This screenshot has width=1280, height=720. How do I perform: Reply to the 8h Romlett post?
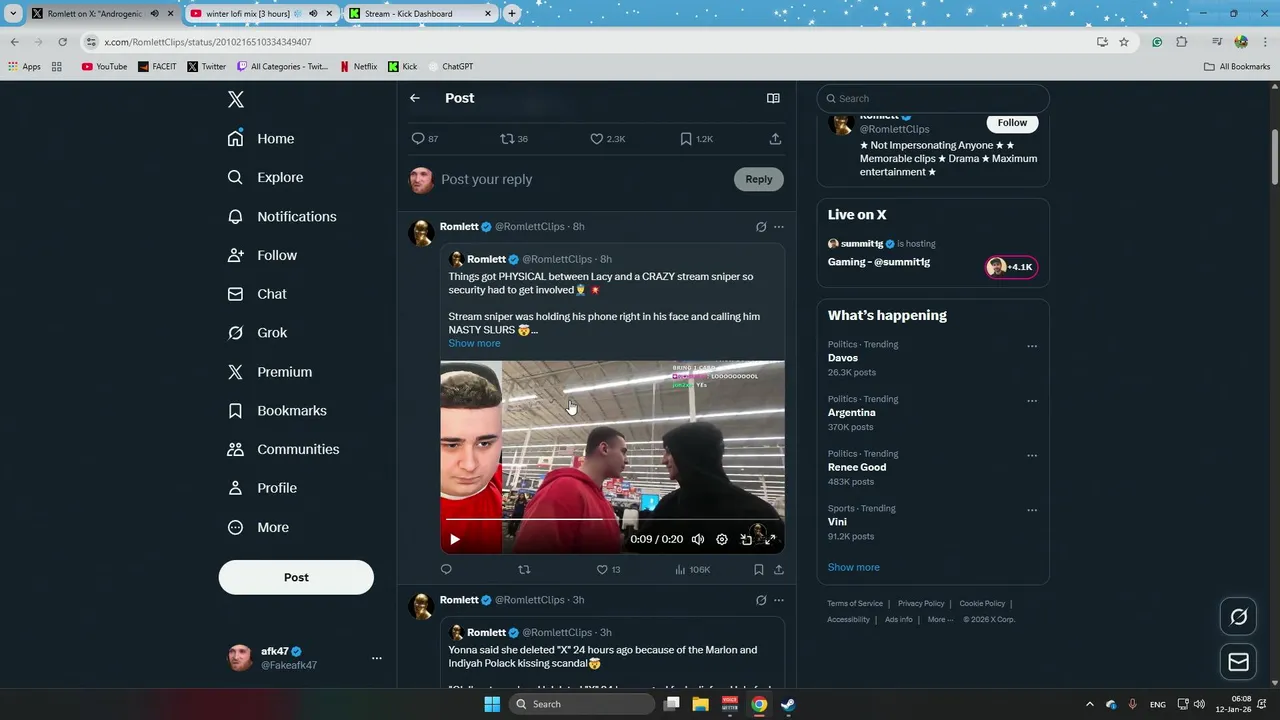click(446, 569)
